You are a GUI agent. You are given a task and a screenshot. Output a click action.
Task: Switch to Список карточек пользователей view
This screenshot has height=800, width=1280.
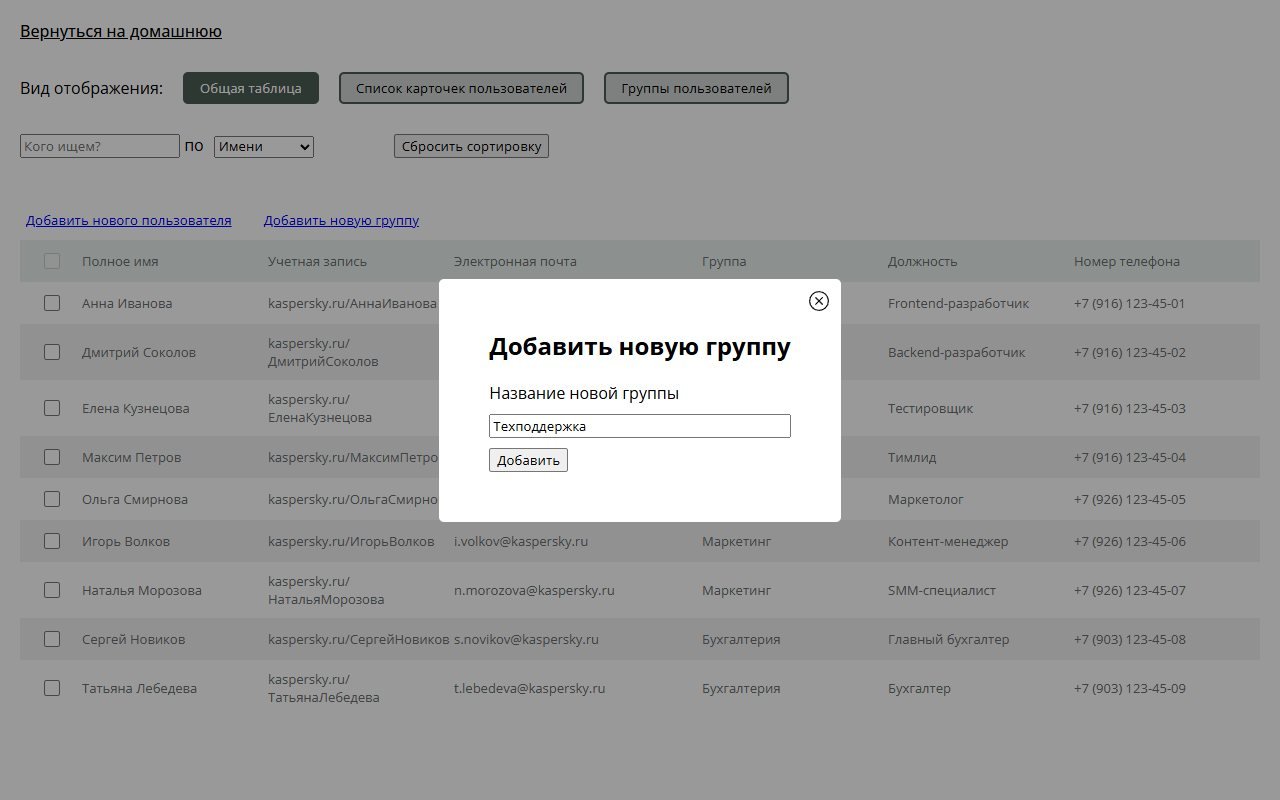[x=462, y=88]
